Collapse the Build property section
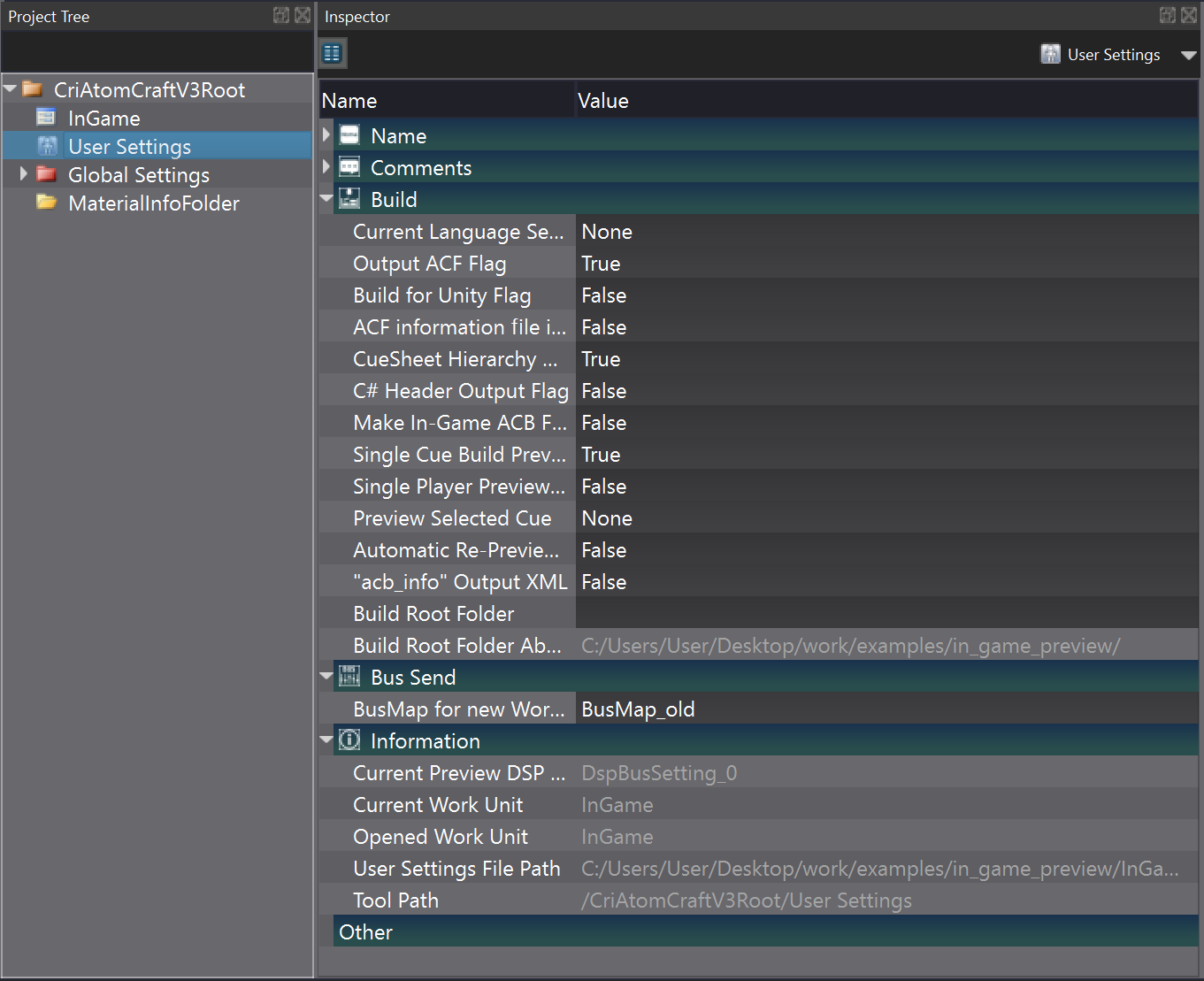The image size is (1204, 981). point(326,199)
